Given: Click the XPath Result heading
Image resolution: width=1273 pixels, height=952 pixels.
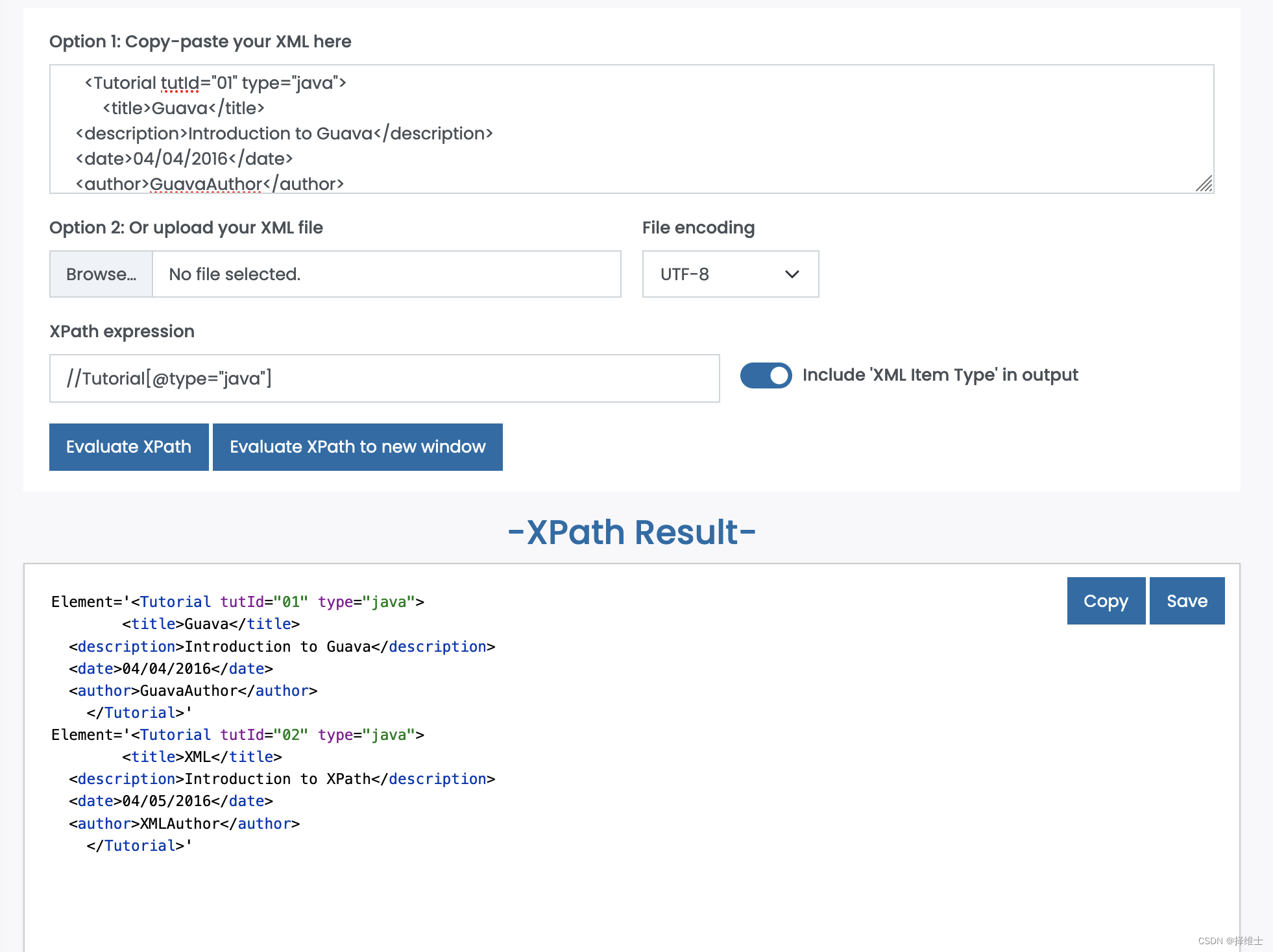Looking at the screenshot, I should coord(632,532).
